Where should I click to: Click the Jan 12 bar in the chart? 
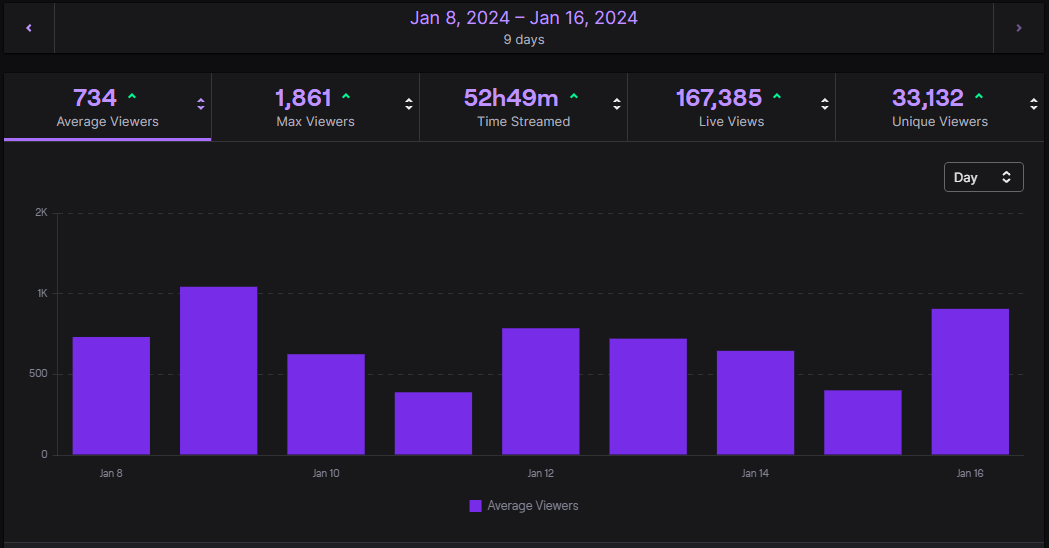(541, 391)
